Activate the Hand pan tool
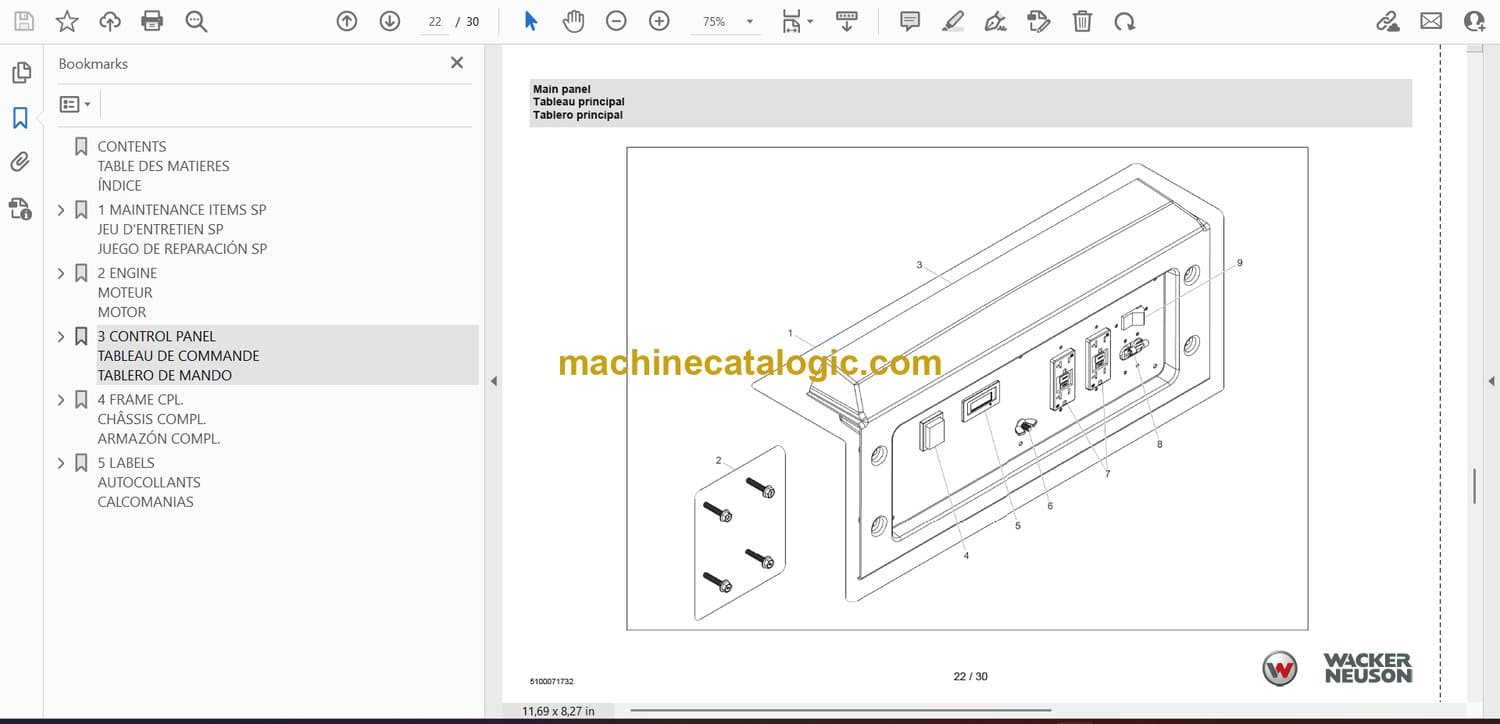This screenshot has height=724, width=1500. coord(573,21)
